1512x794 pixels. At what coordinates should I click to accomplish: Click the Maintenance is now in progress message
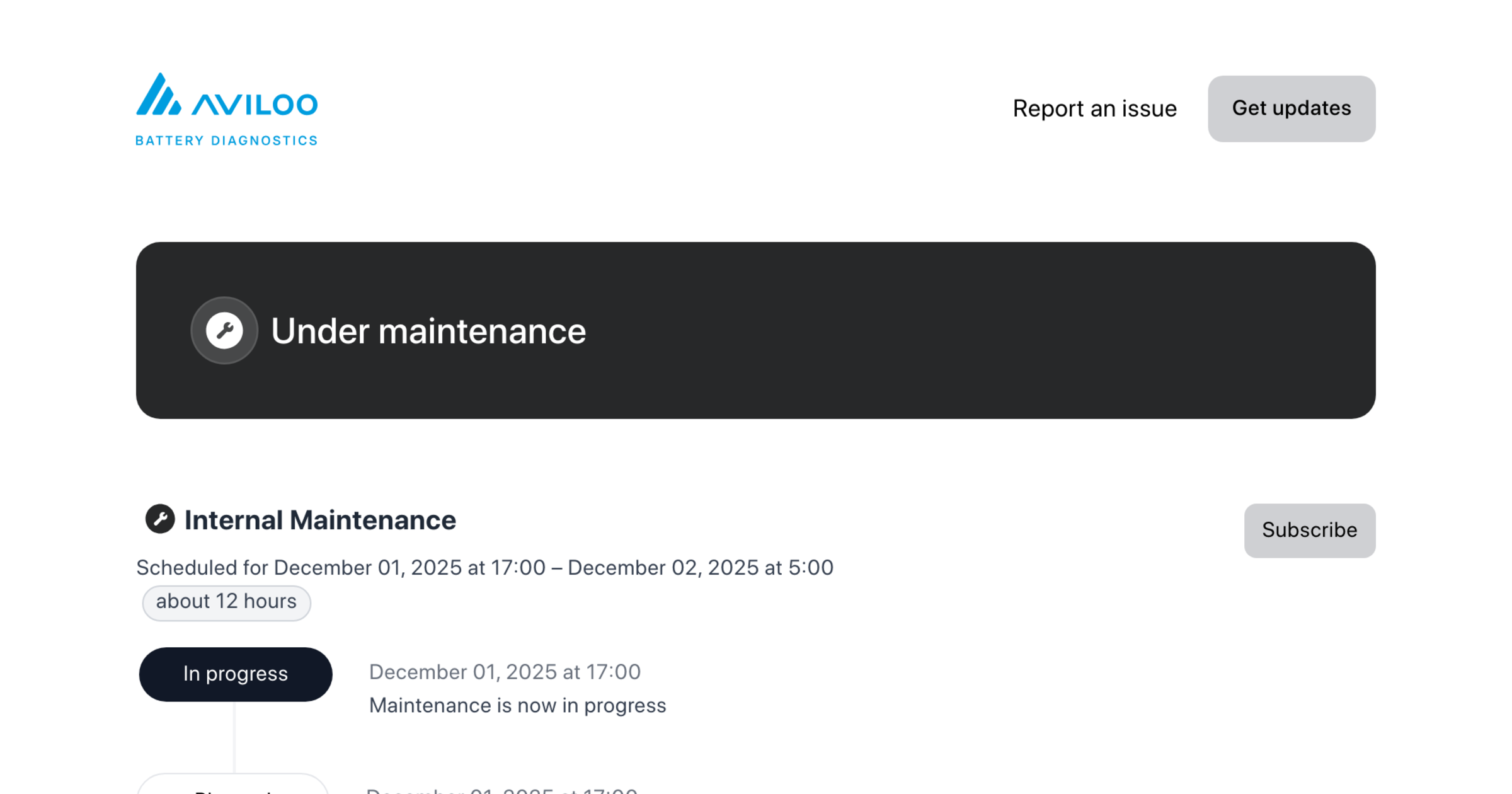pos(517,705)
